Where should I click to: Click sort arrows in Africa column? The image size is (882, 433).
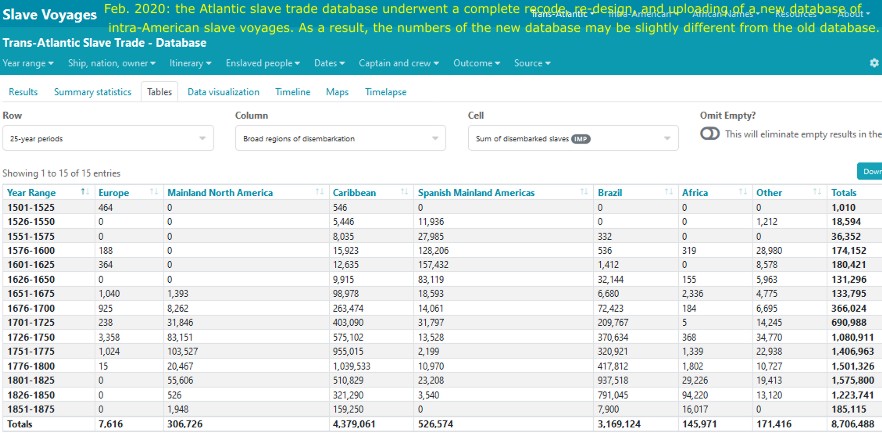tap(742, 192)
